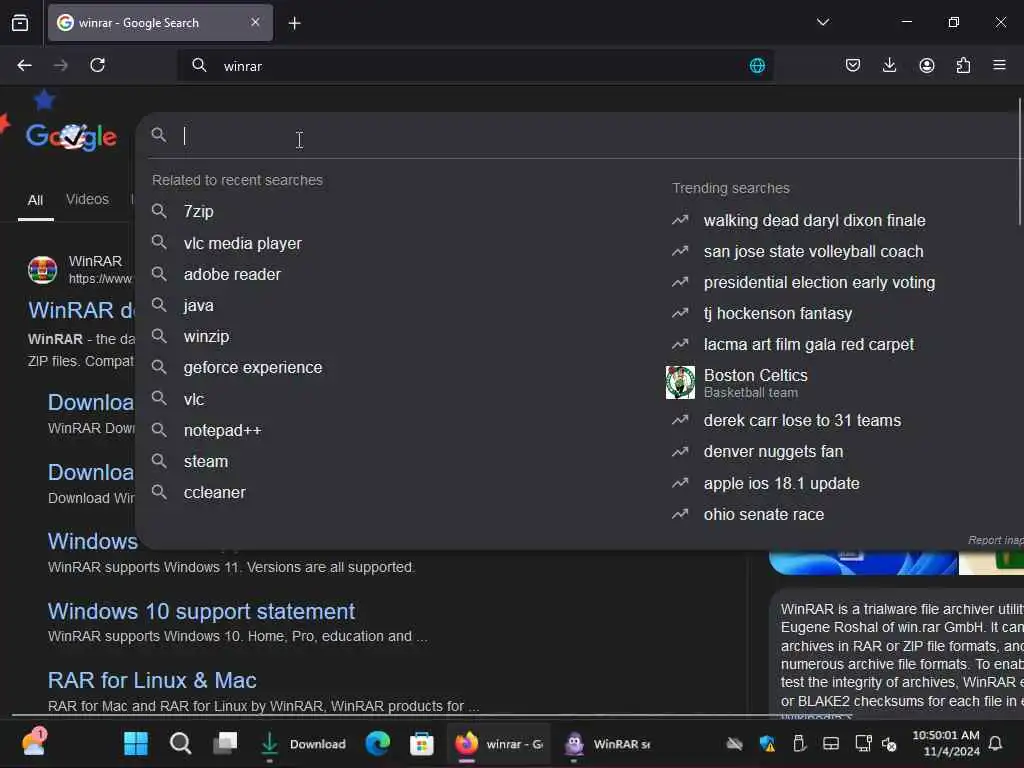Open the Firefox application menu

tap(999, 65)
